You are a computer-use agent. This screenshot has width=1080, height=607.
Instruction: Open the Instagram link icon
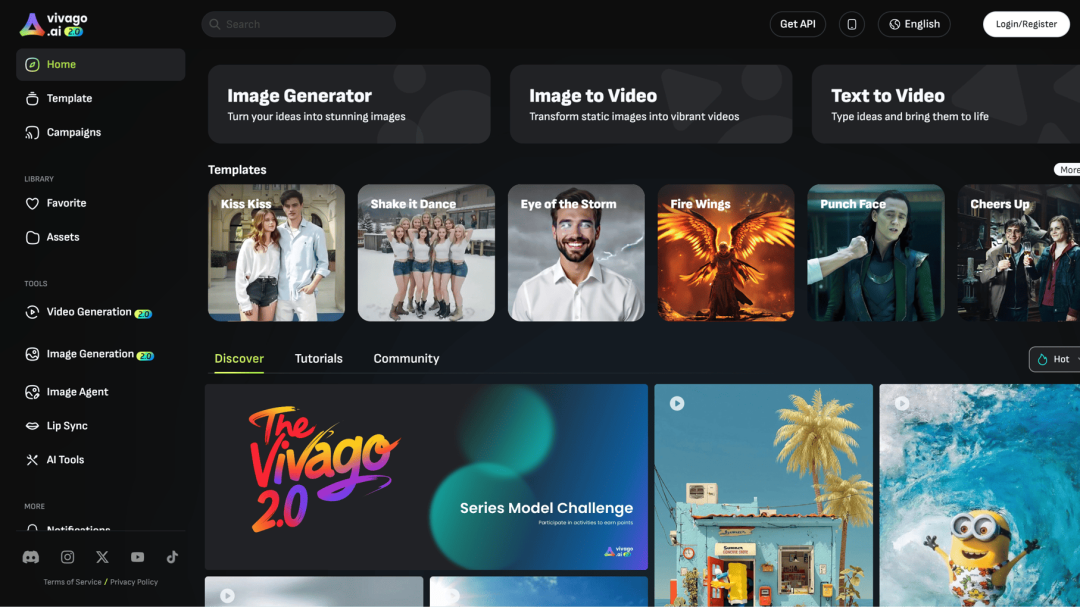click(68, 557)
